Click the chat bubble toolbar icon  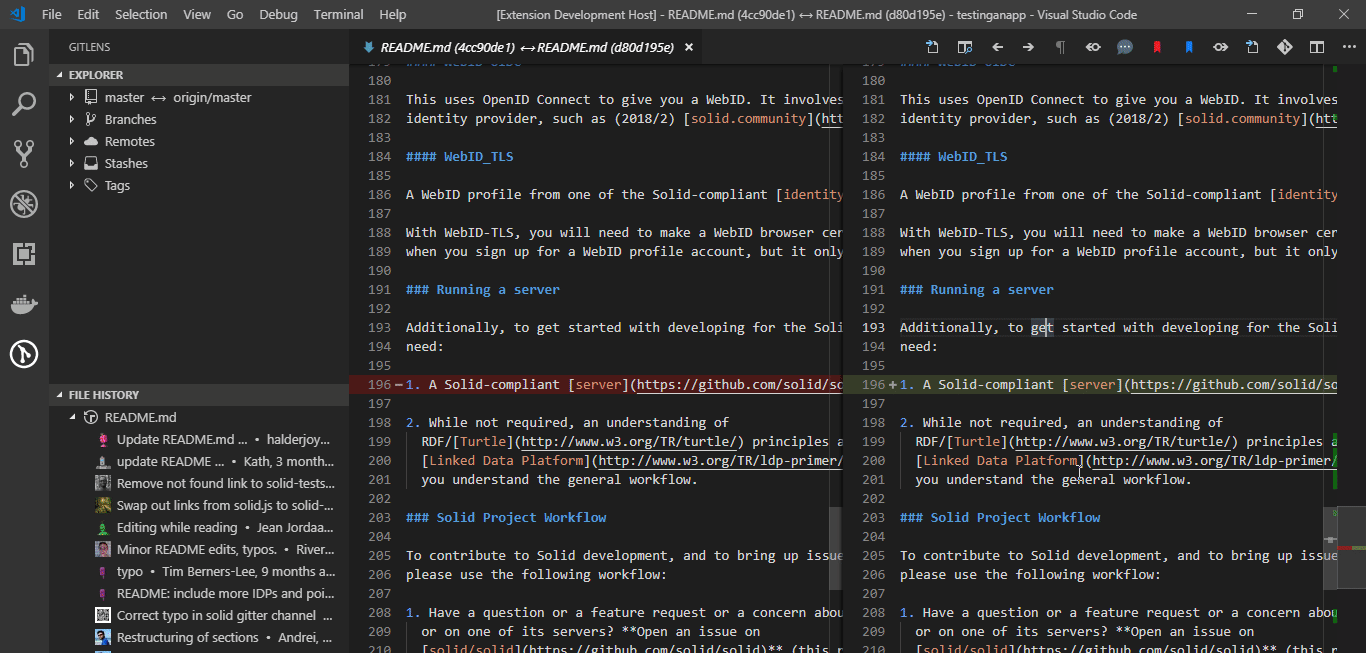(1125, 47)
